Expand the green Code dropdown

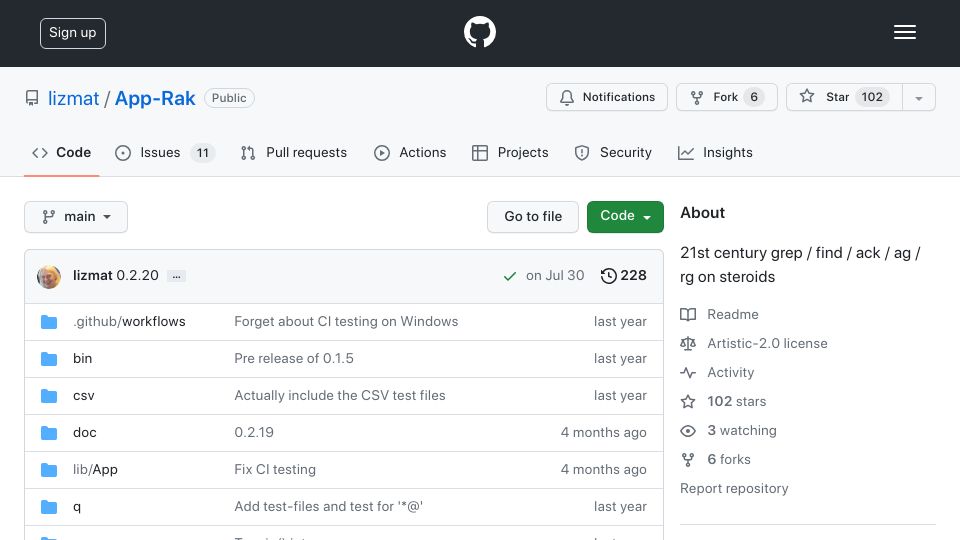(x=625, y=217)
